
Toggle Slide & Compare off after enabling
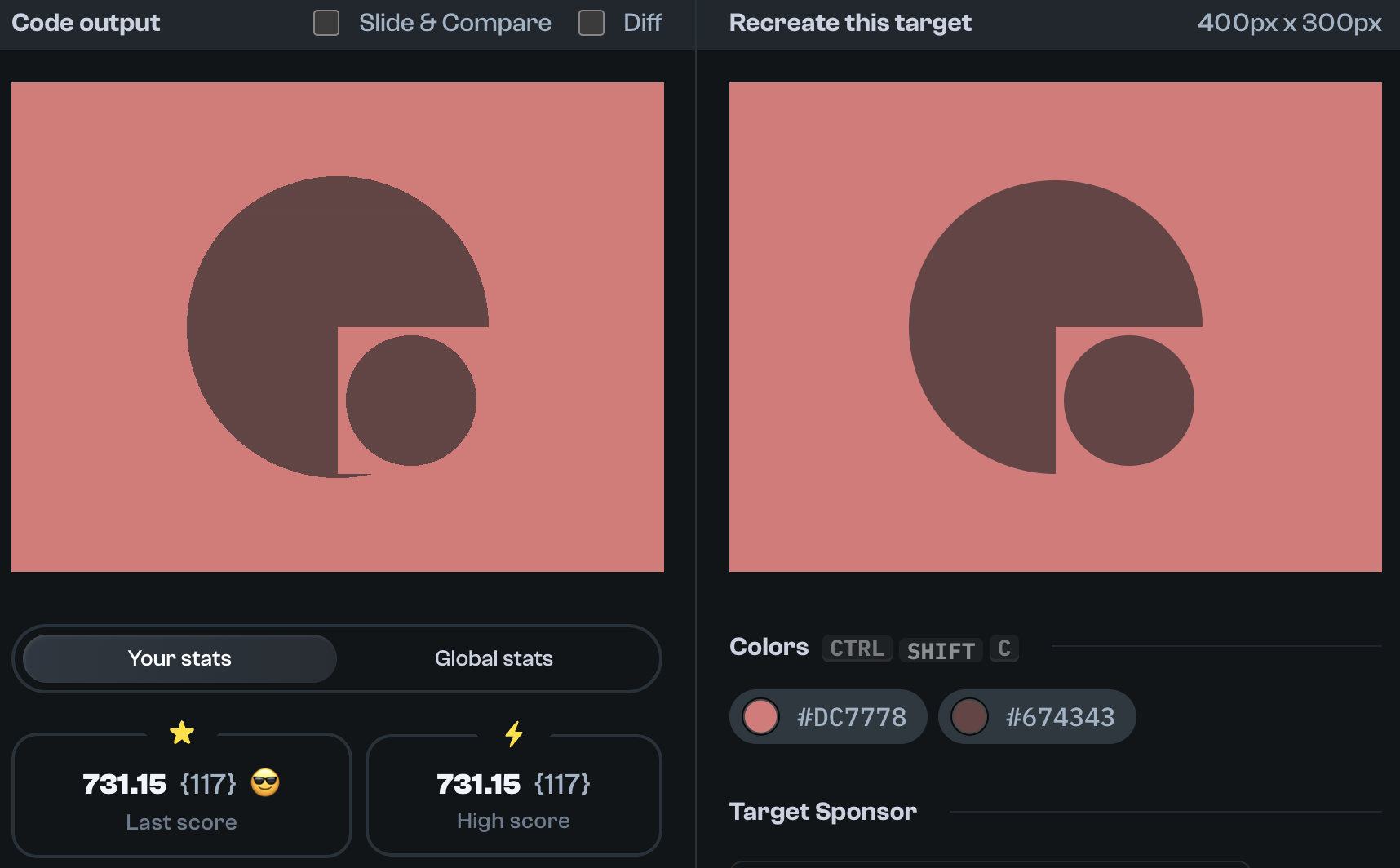[x=326, y=23]
